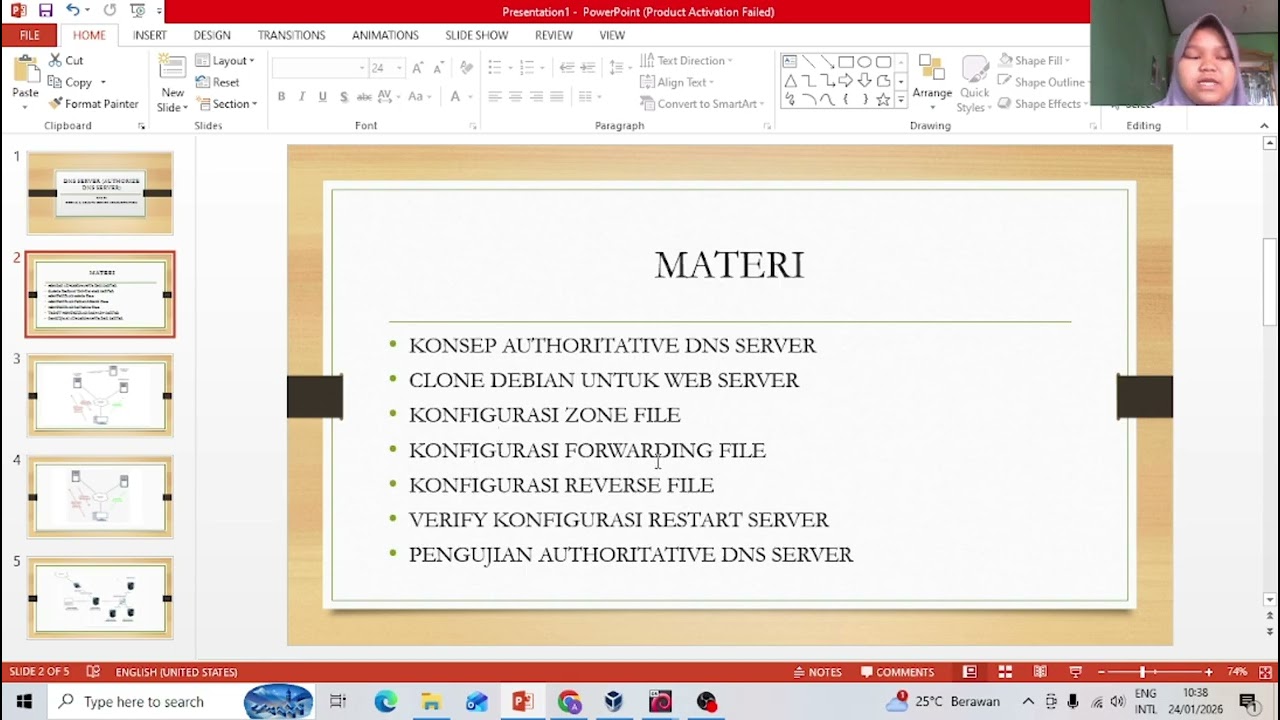Open the Text Direction dropdown
Viewport: 1280px width, 720px height.
pos(686,60)
